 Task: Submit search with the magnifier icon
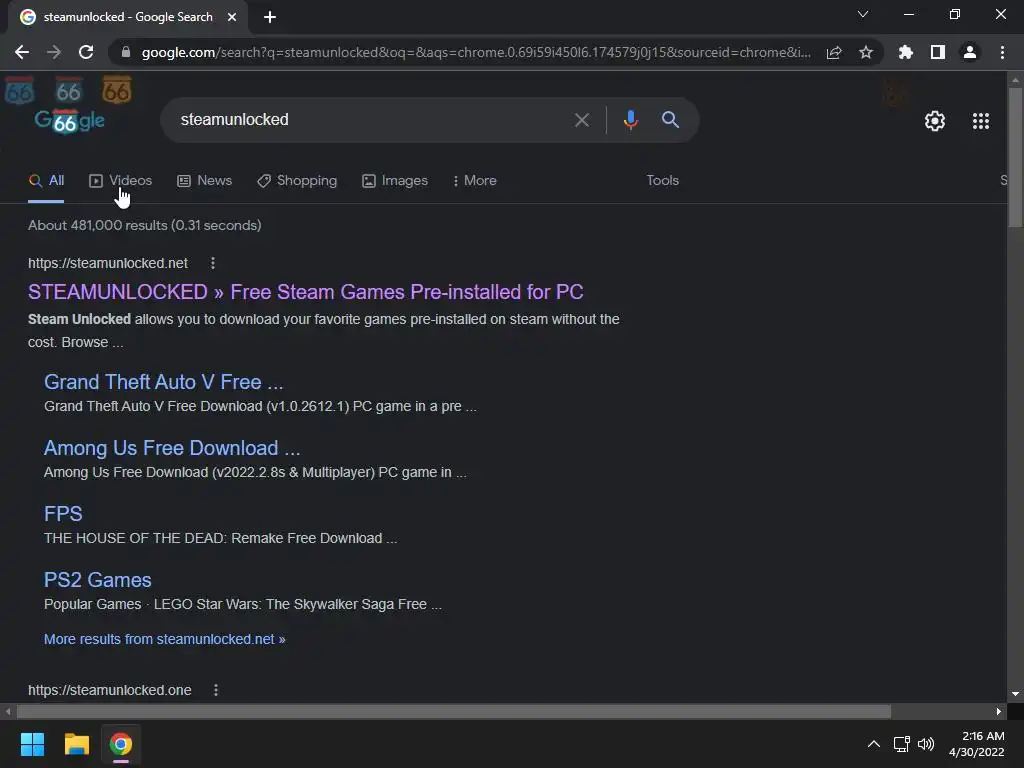[x=670, y=120]
